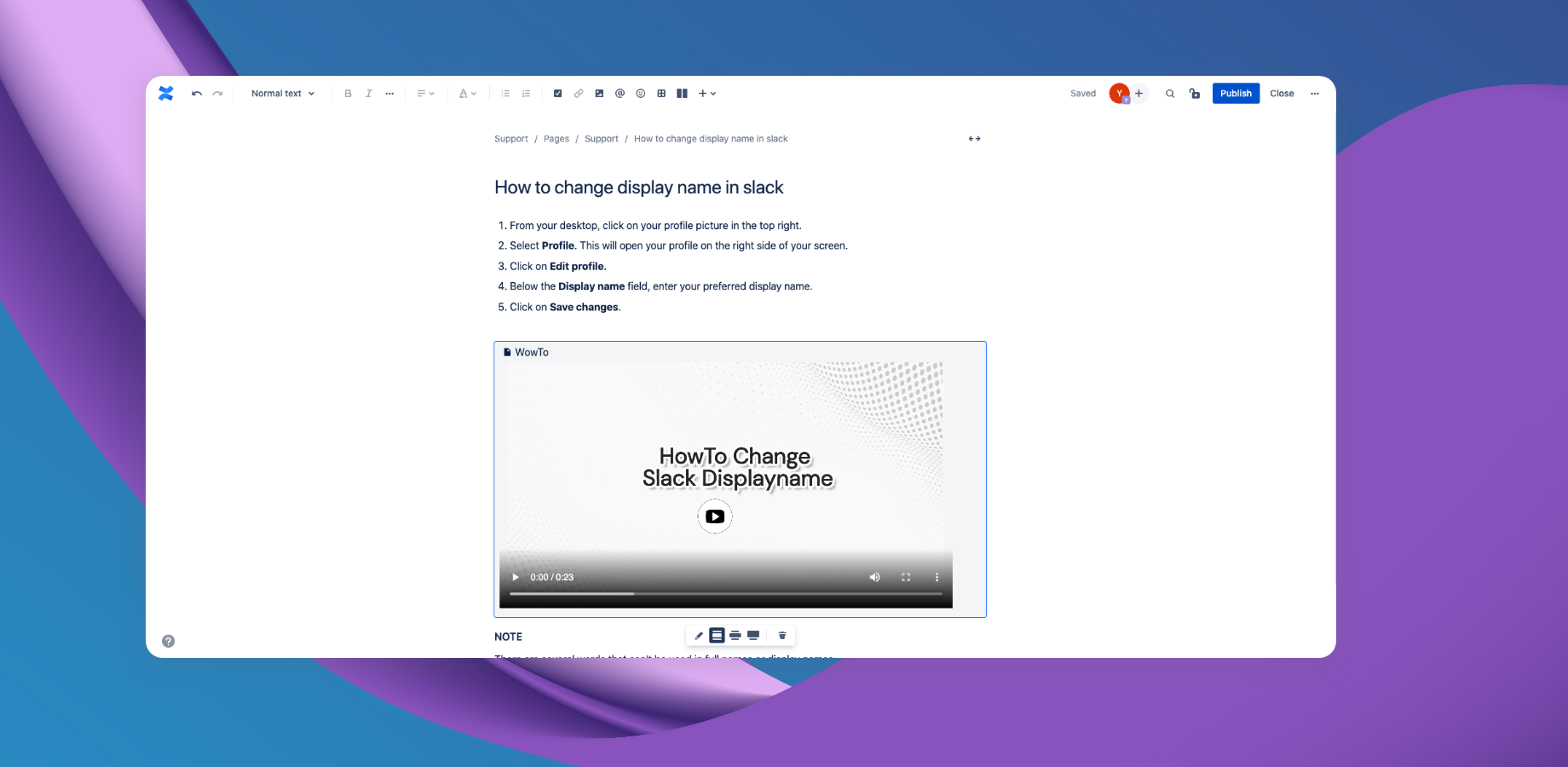1568x767 pixels.
Task: Toggle italic formatting
Action: 369,94
